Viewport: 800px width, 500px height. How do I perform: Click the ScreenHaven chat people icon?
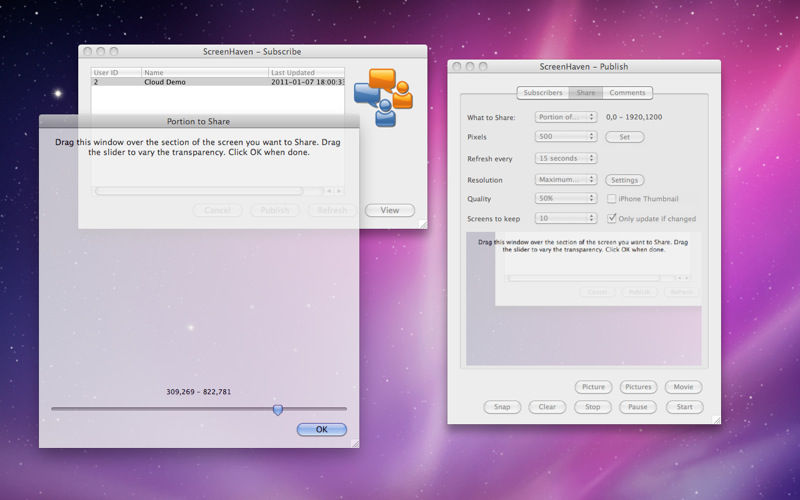[384, 97]
